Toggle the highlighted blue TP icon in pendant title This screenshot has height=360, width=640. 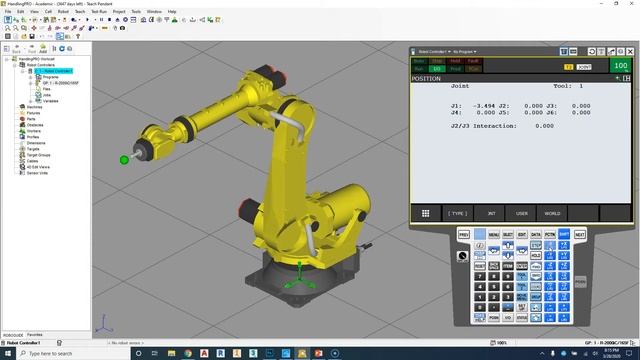564,51
